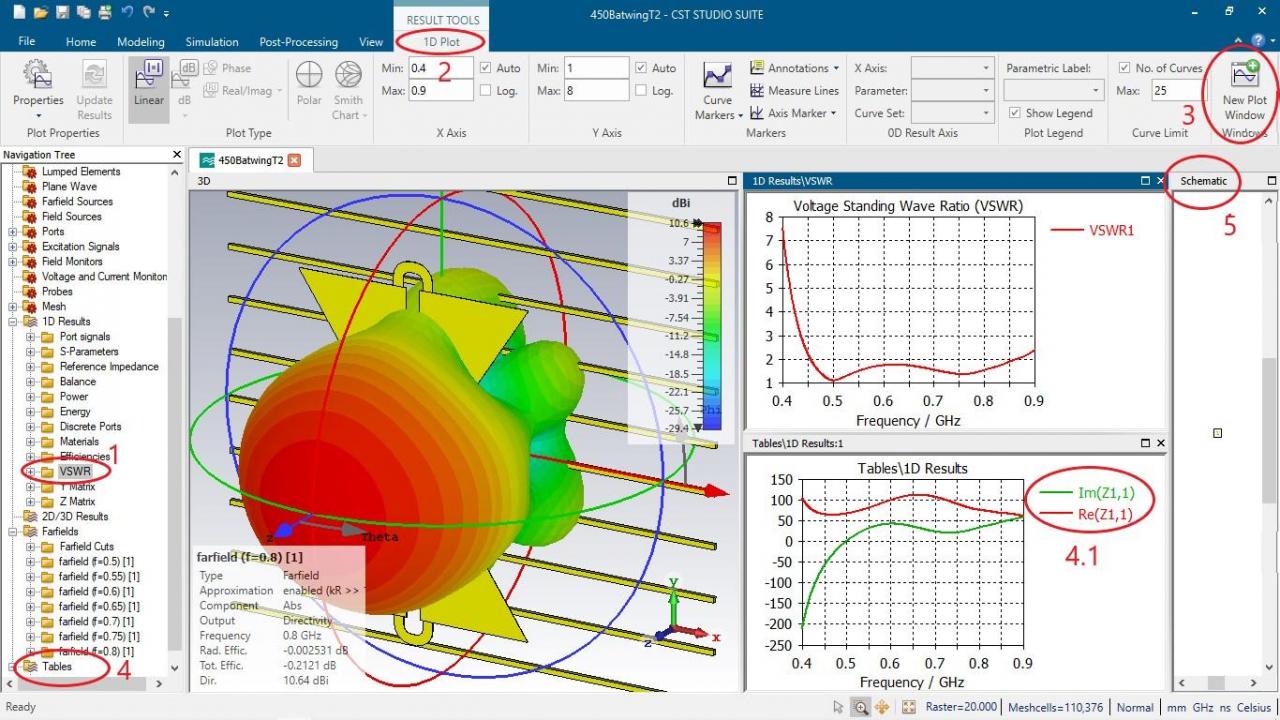
Task: Click the X Axis Min input field
Action: [x=440, y=68]
